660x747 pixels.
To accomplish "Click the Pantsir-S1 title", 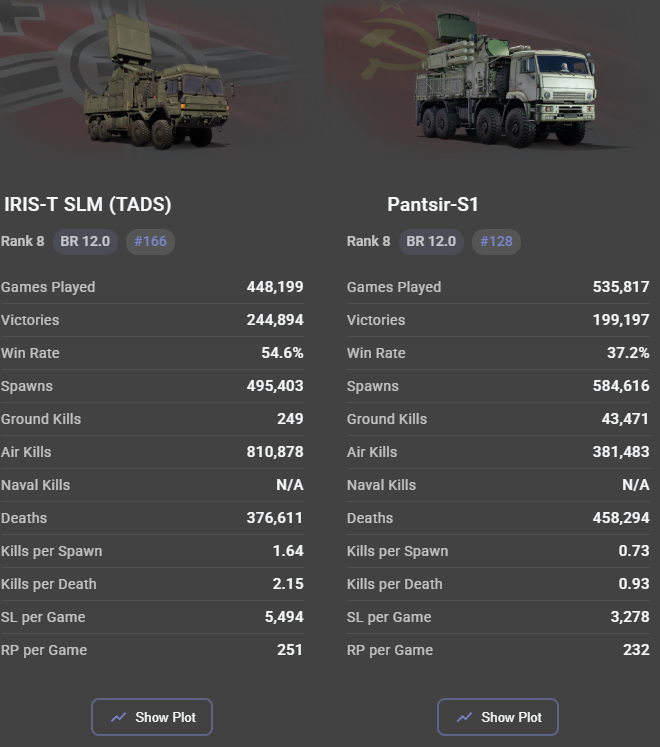I will [433, 204].
